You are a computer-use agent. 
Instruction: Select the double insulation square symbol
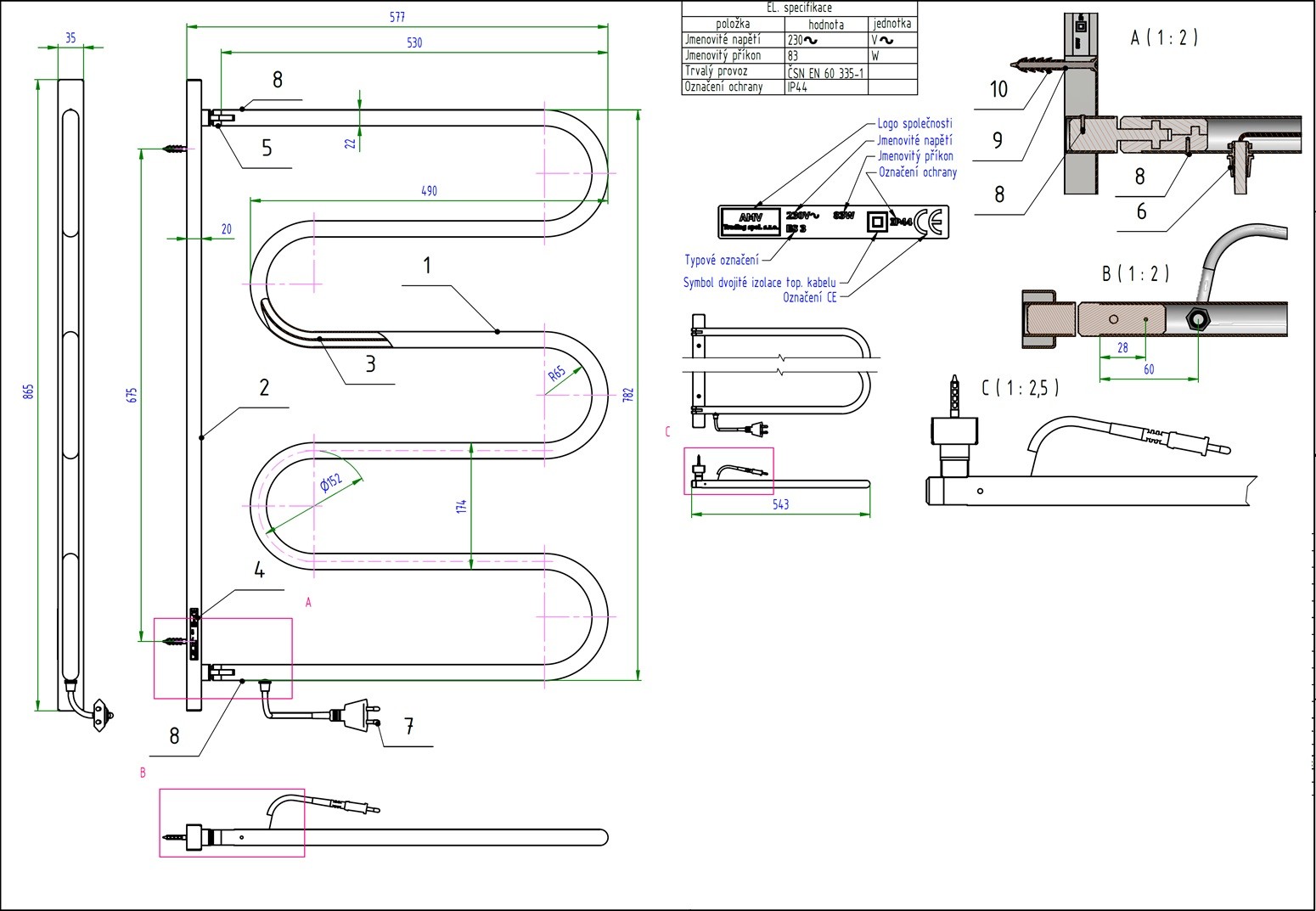[876, 222]
